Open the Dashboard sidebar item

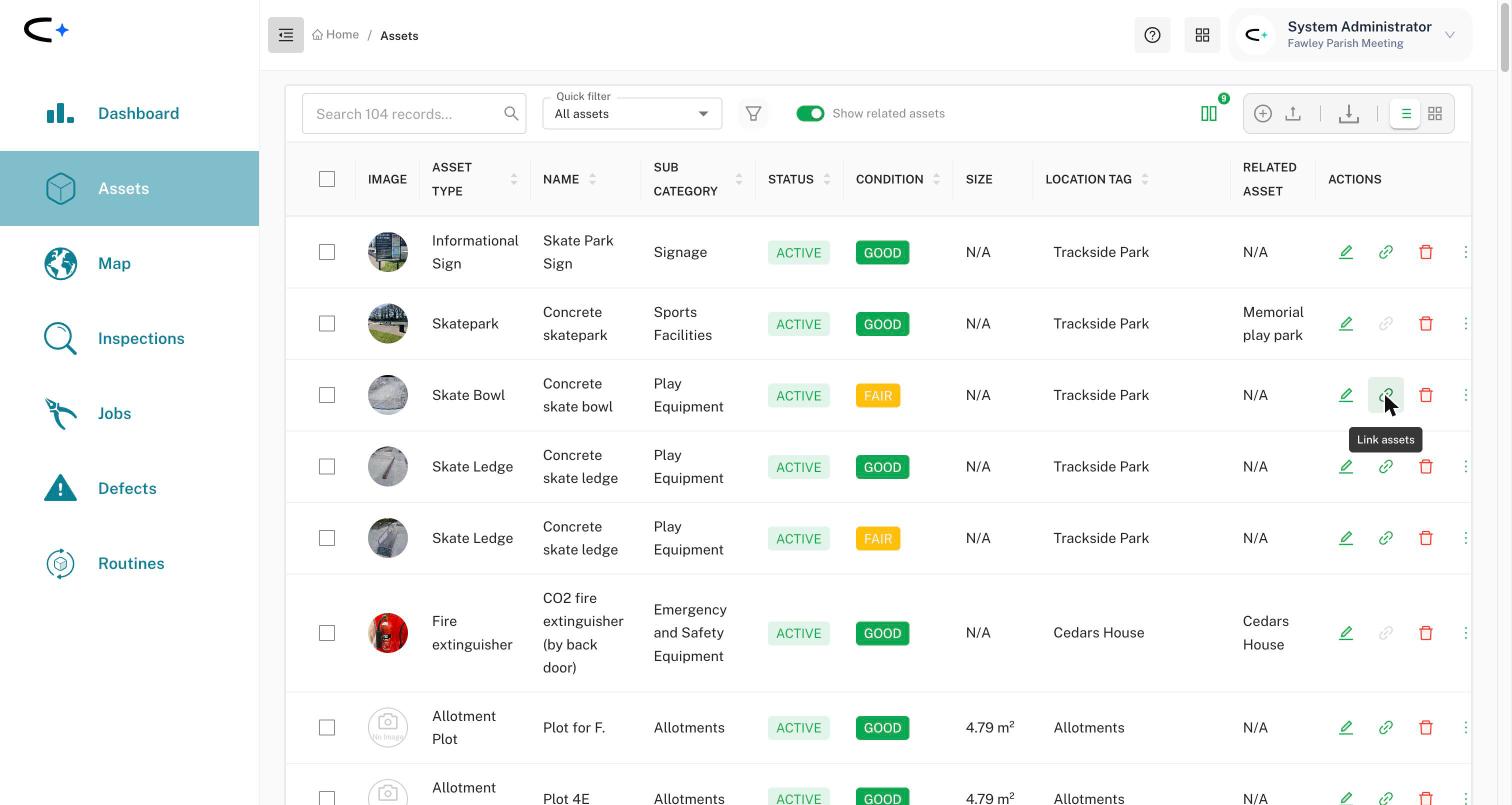point(129,113)
